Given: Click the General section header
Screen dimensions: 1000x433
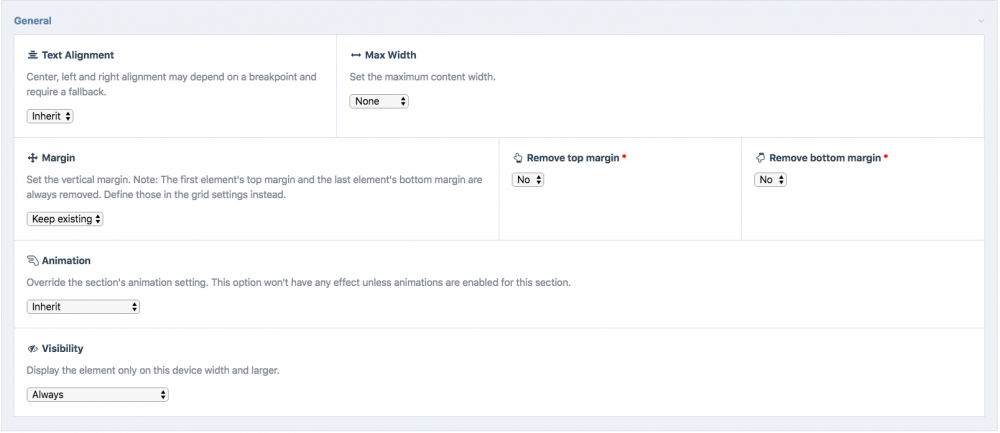Looking at the screenshot, I should (33, 21).
